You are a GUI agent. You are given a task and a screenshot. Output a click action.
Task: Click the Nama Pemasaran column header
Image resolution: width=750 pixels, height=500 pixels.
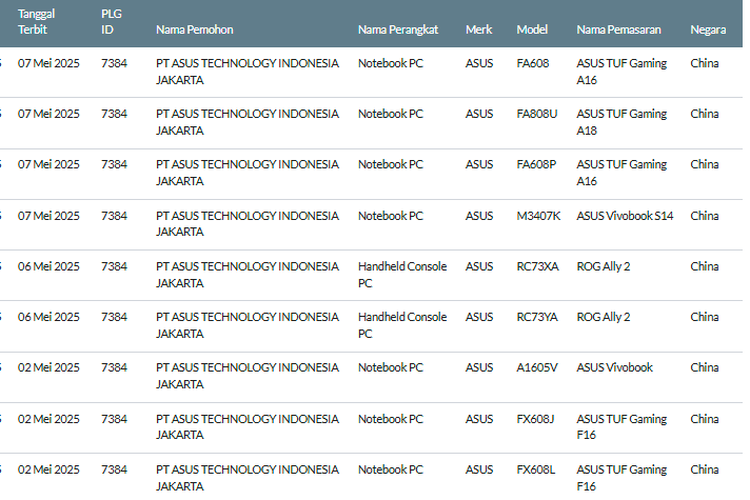click(x=618, y=30)
